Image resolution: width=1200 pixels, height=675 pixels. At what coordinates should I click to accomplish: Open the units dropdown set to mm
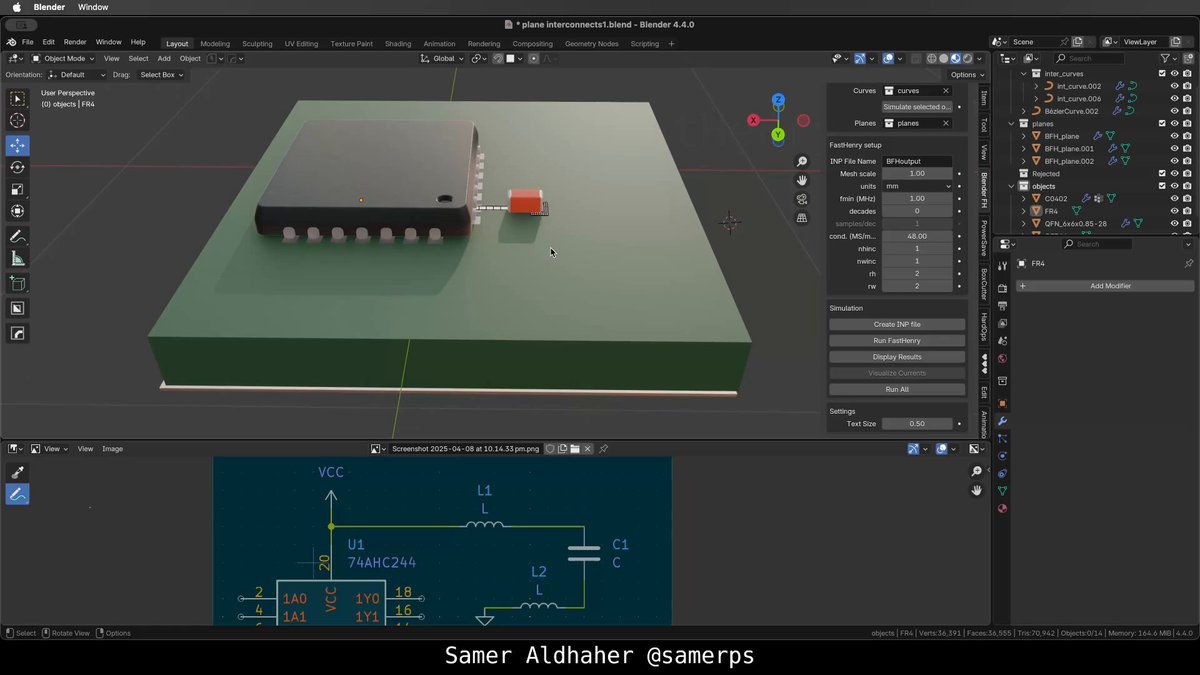916,186
